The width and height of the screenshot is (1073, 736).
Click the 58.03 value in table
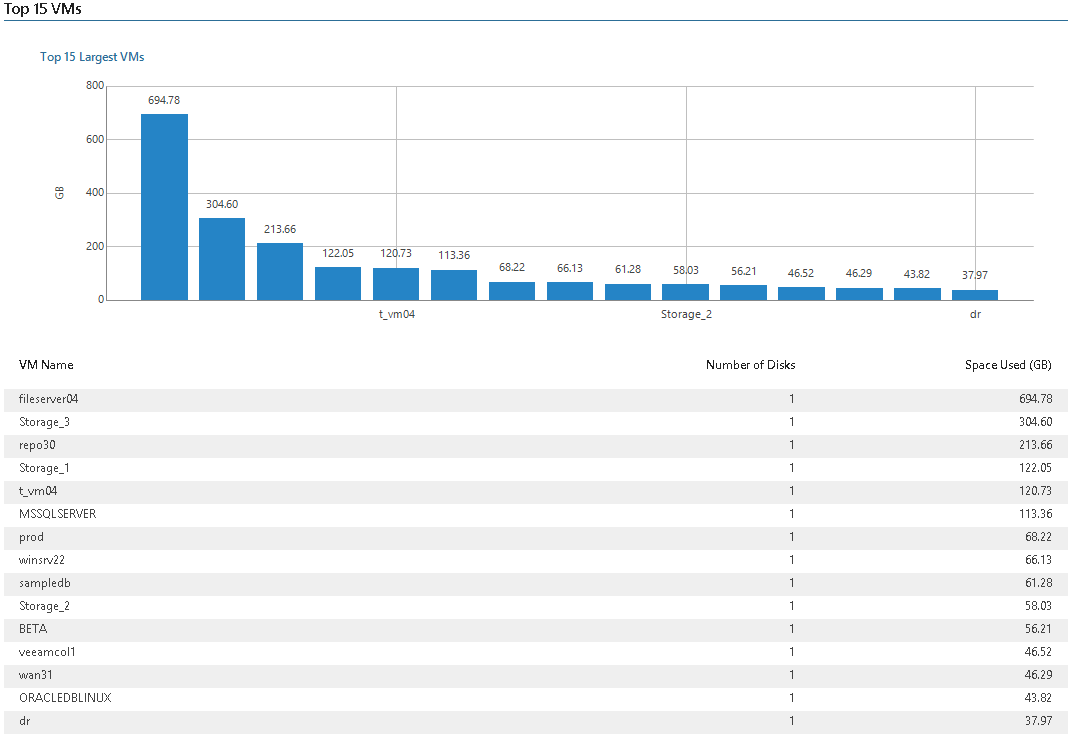(1038, 606)
